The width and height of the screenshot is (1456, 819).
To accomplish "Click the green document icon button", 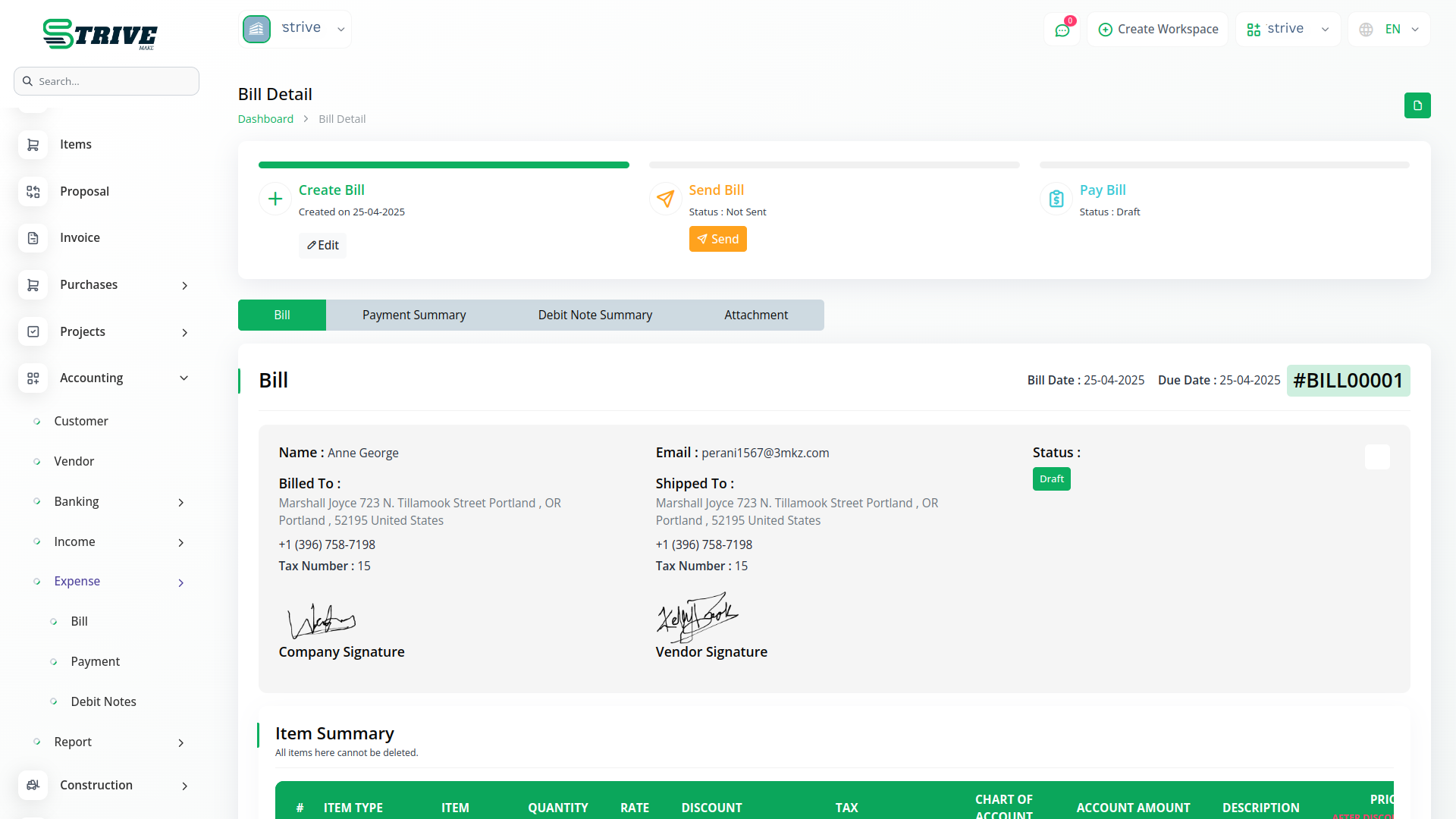I will point(1417,105).
